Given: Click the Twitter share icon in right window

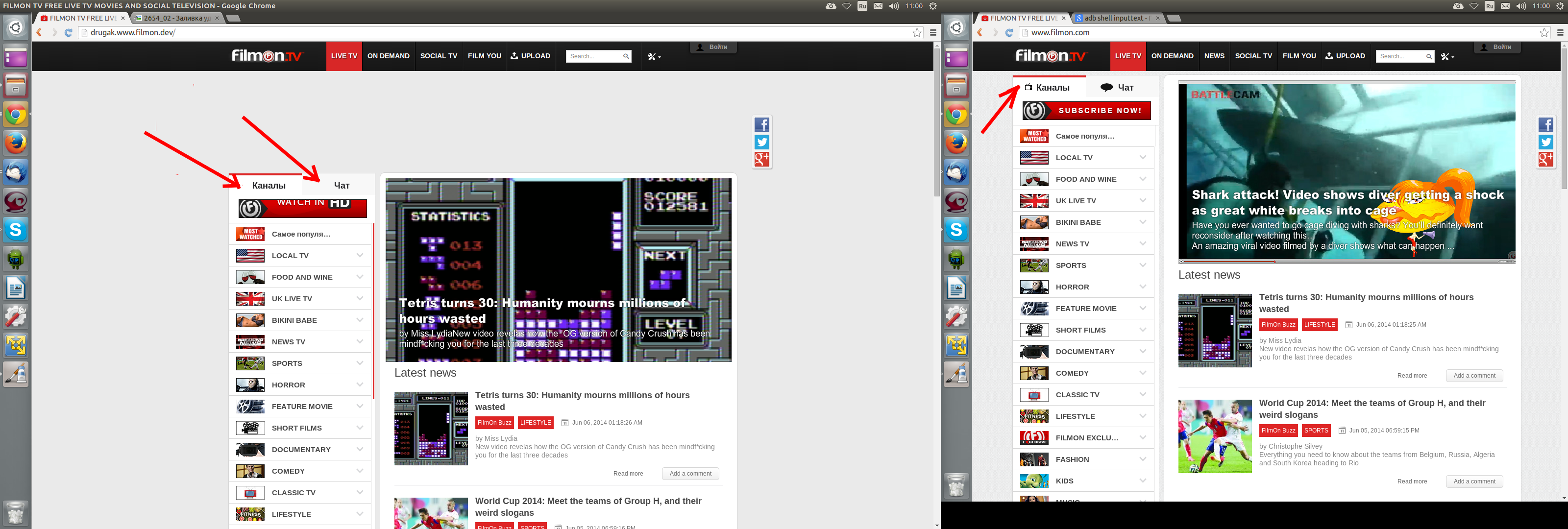Looking at the screenshot, I should pos(1545,143).
